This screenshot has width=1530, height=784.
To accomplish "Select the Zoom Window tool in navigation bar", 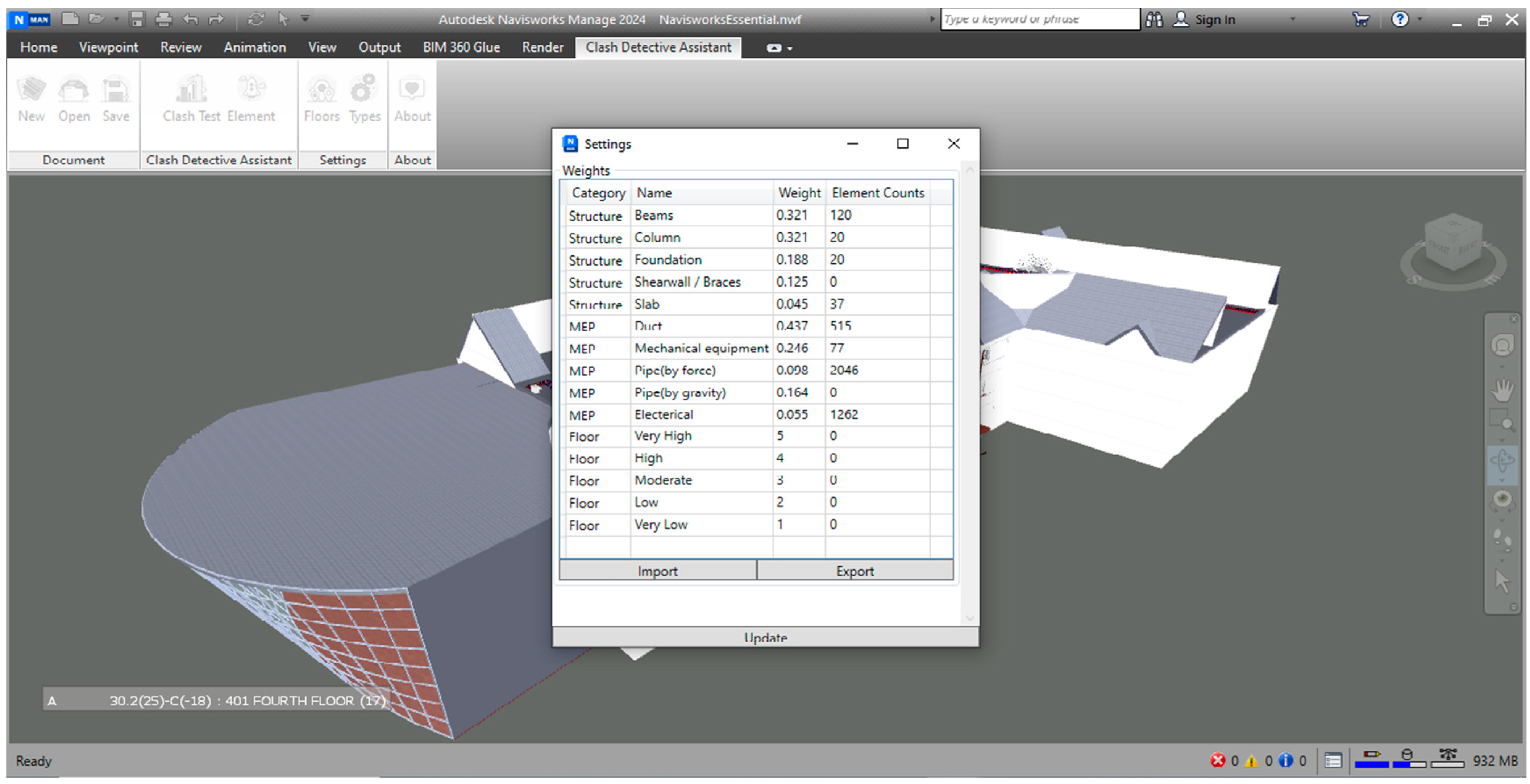I will coord(1503,421).
